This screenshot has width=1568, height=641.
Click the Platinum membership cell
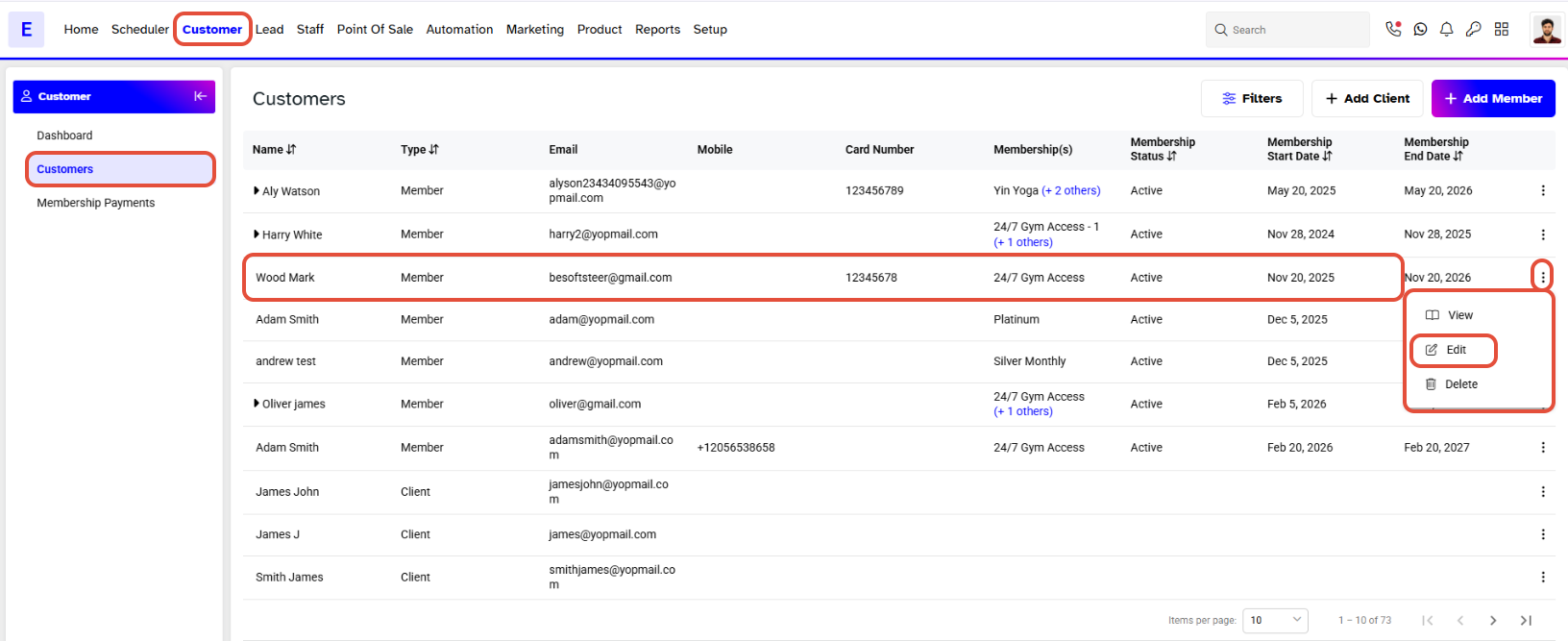1017,319
